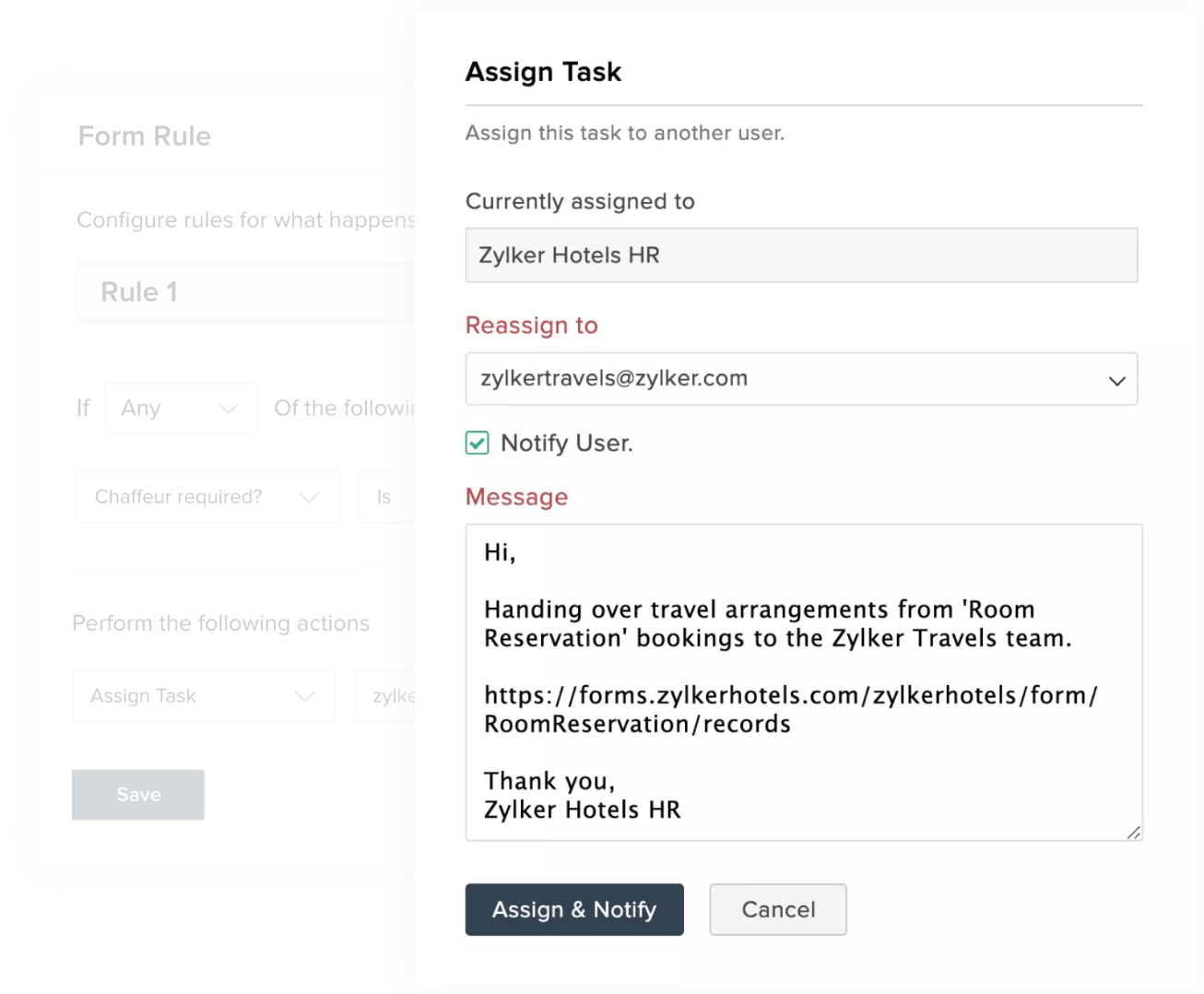
Task: Click the Assign Task dialog heading
Action: tap(543, 72)
